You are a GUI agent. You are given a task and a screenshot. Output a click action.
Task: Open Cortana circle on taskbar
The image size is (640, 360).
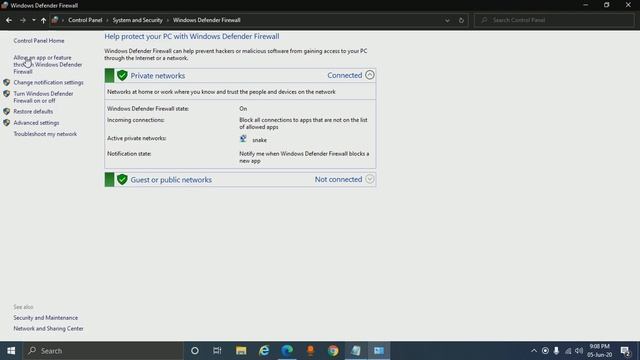(x=195, y=351)
